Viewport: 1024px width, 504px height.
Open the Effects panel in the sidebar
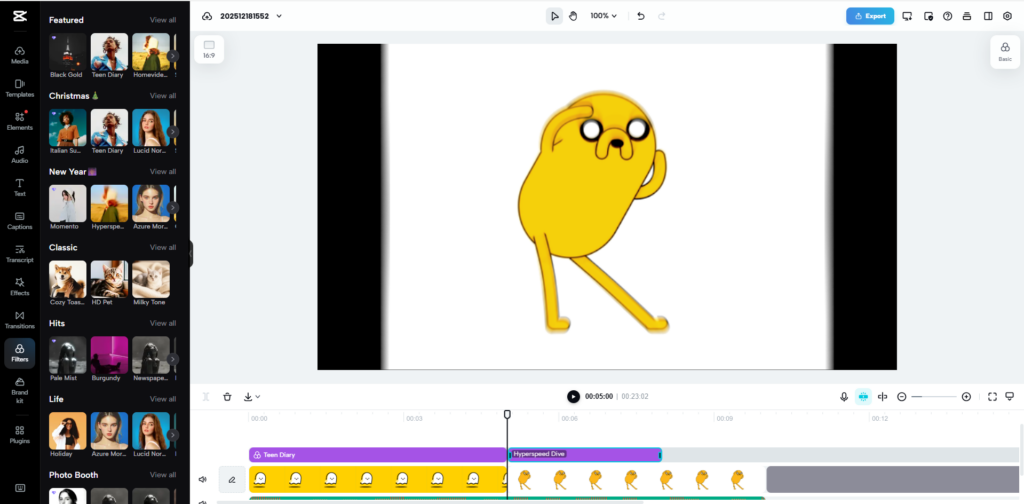coord(19,286)
